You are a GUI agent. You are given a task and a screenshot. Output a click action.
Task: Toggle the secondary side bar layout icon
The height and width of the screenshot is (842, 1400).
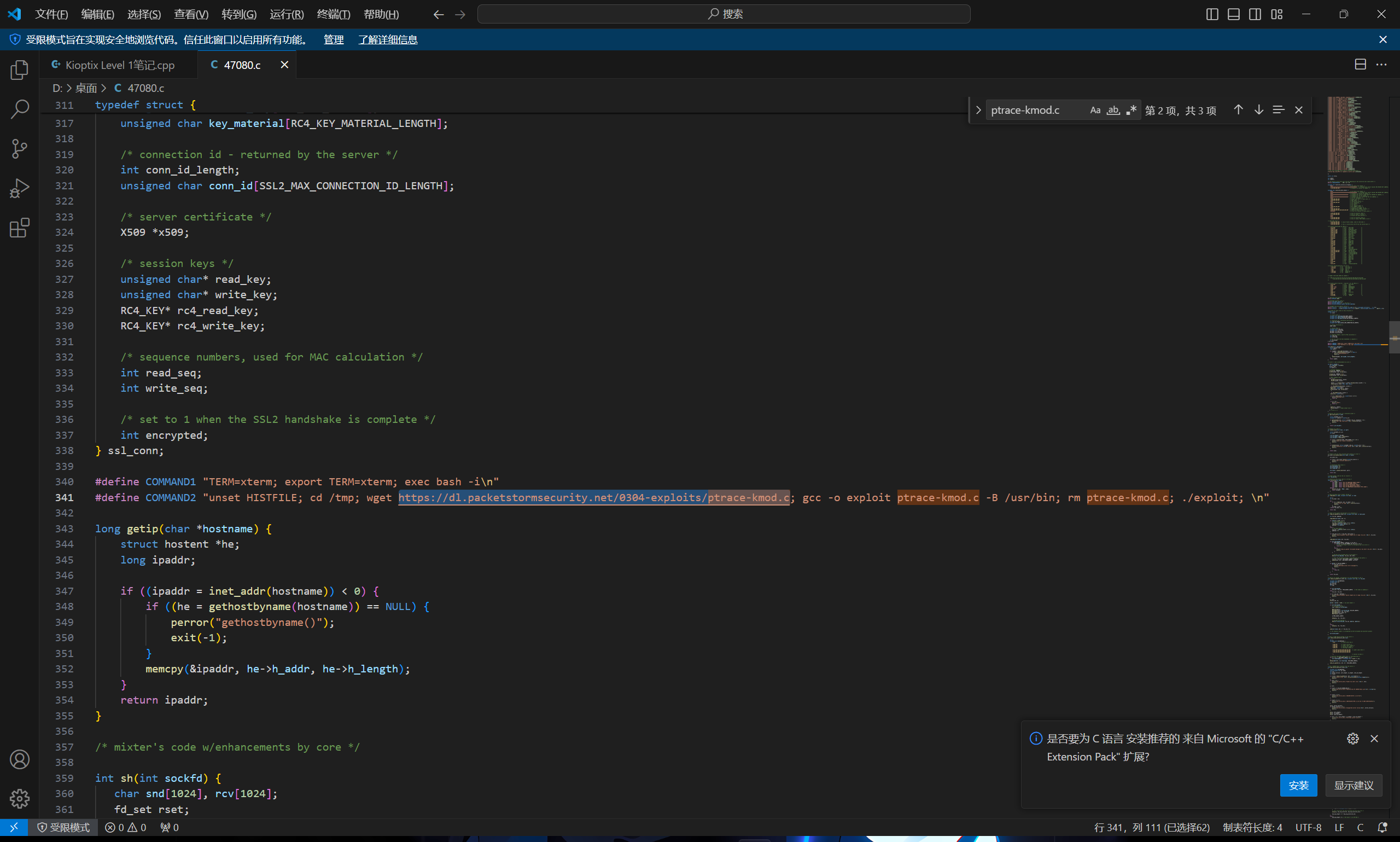tap(1255, 14)
